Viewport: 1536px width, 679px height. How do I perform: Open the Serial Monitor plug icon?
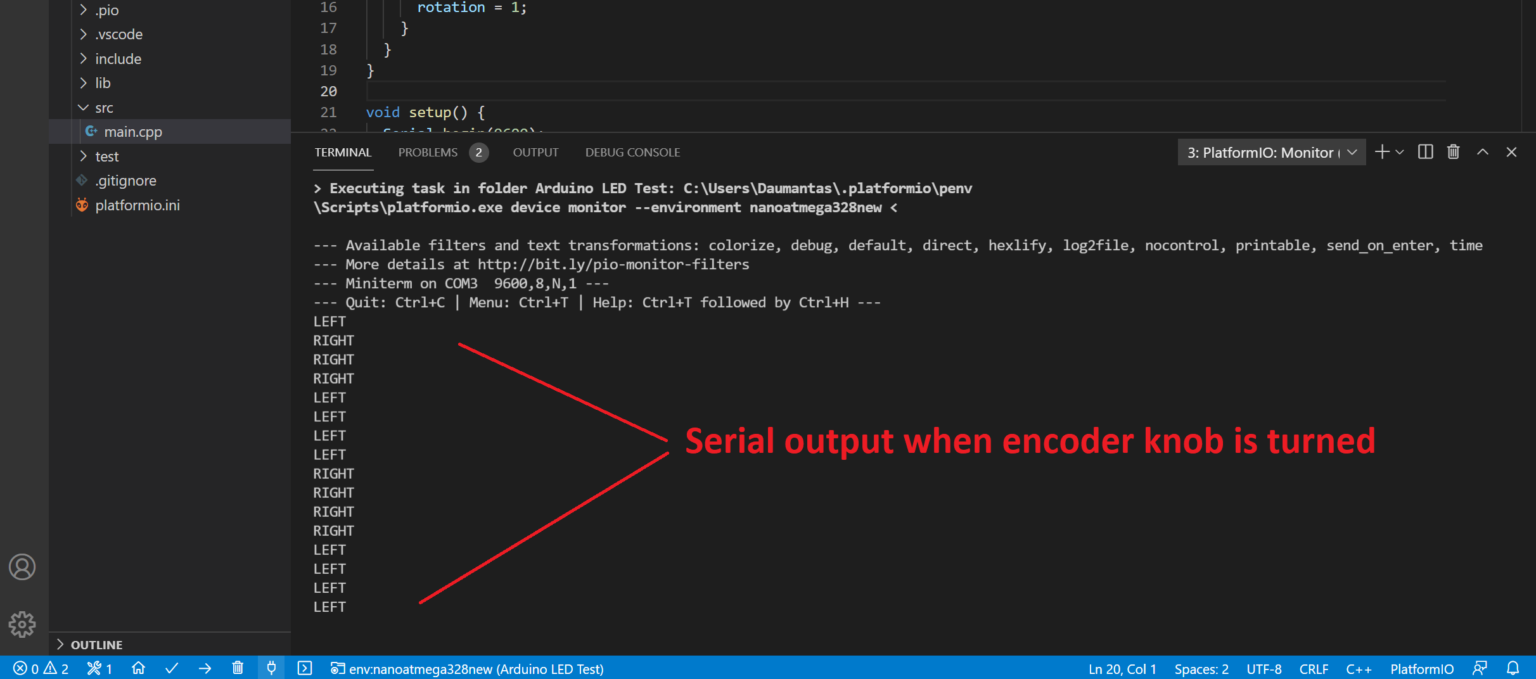271,668
